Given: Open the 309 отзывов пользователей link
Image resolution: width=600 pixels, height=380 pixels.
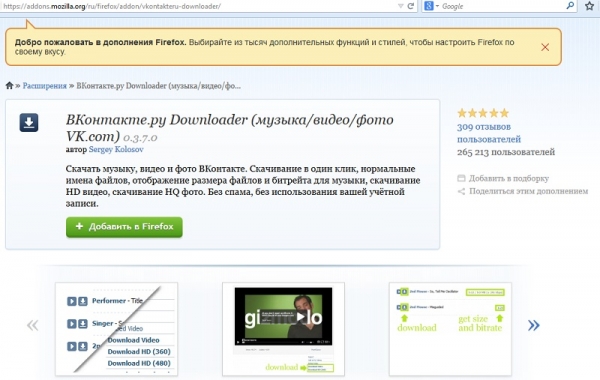Looking at the screenshot, I should [x=489, y=133].
